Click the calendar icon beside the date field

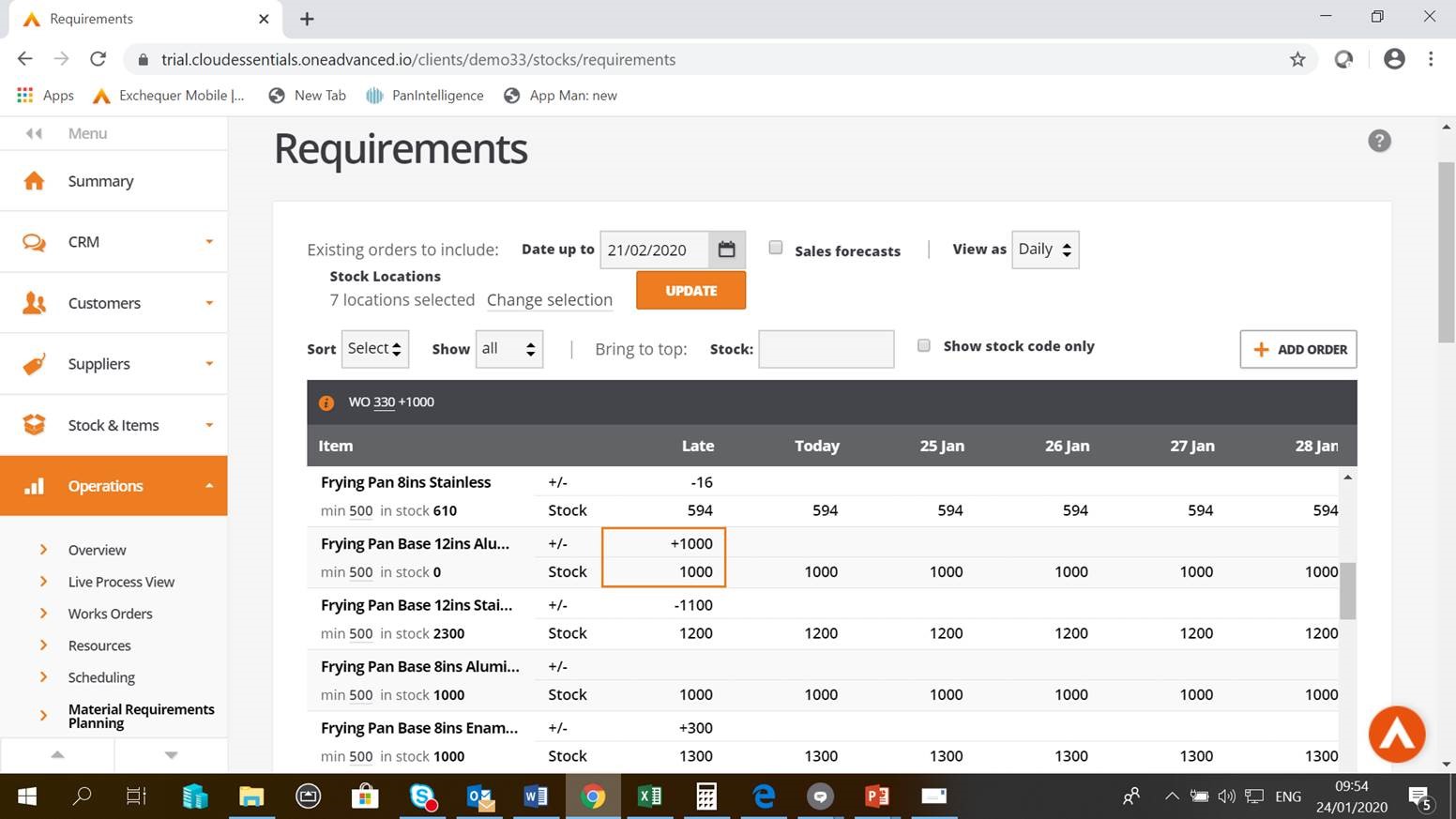click(x=726, y=250)
